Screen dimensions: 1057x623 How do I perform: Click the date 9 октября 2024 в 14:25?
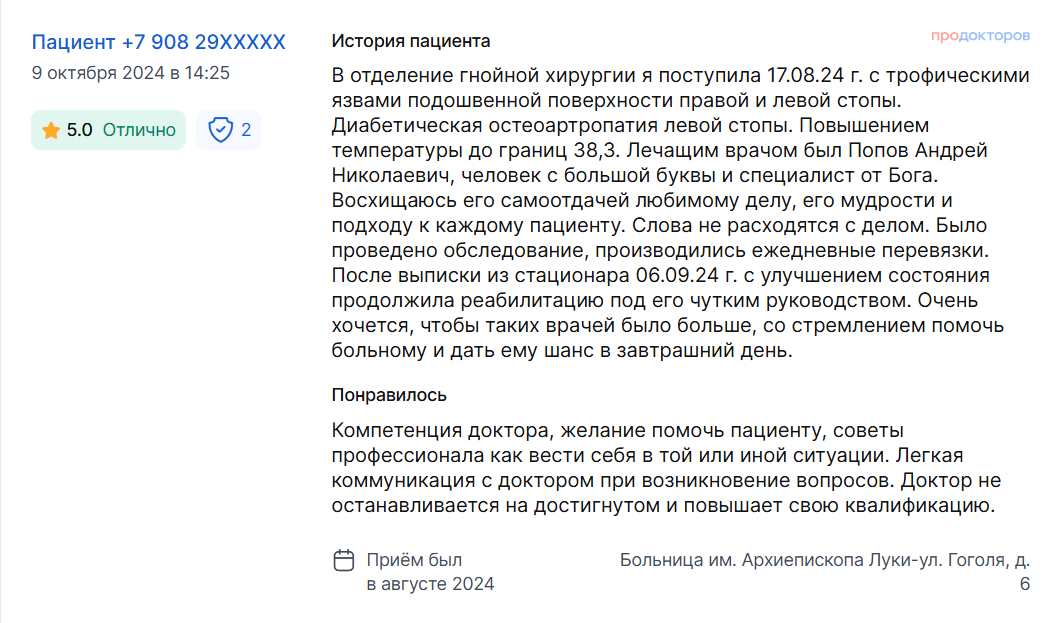131,73
